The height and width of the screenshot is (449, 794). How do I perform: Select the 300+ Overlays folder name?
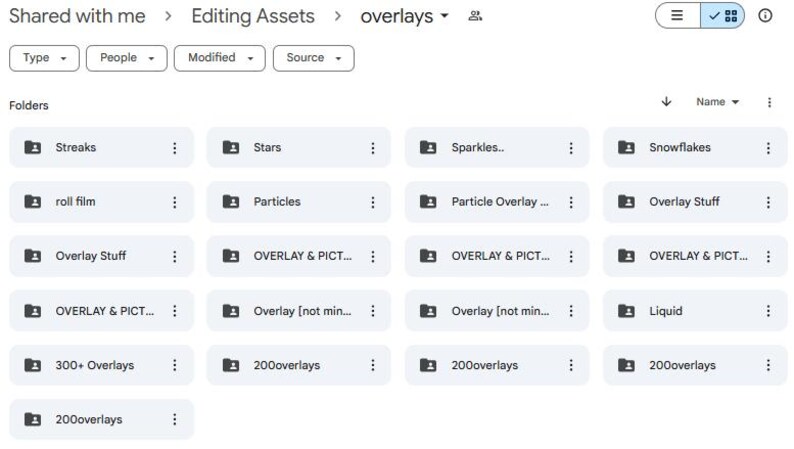[x=95, y=365]
